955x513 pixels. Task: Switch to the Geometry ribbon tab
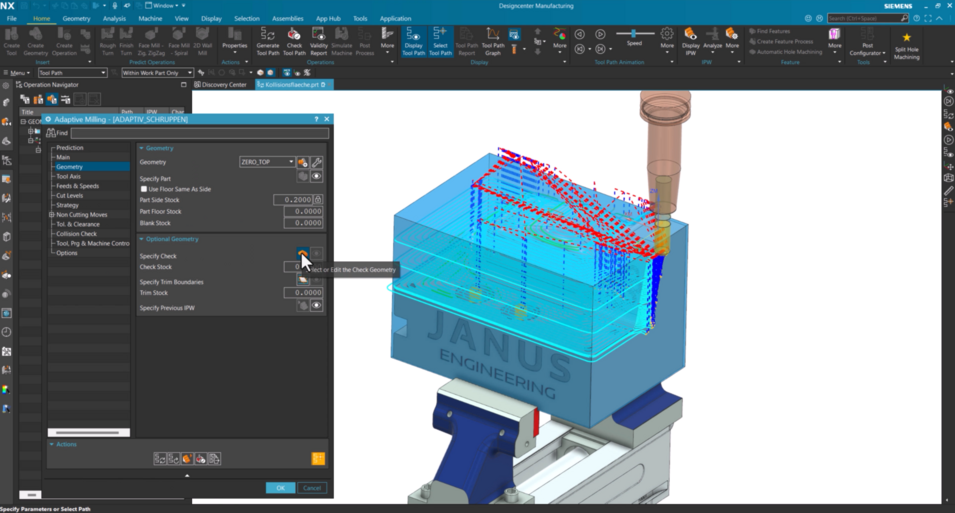(x=76, y=18)
